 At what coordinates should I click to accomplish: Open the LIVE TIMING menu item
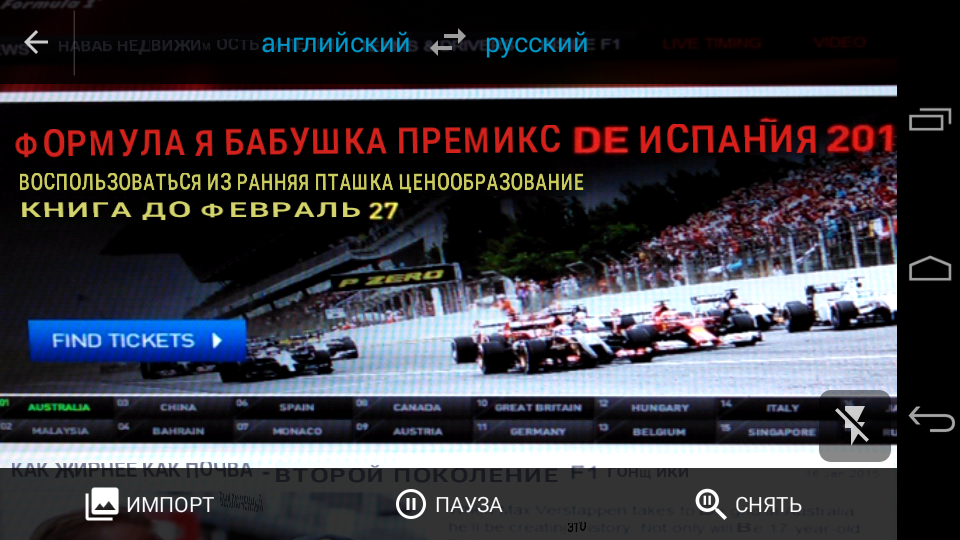pyautogui.click(x=711, y=43)
